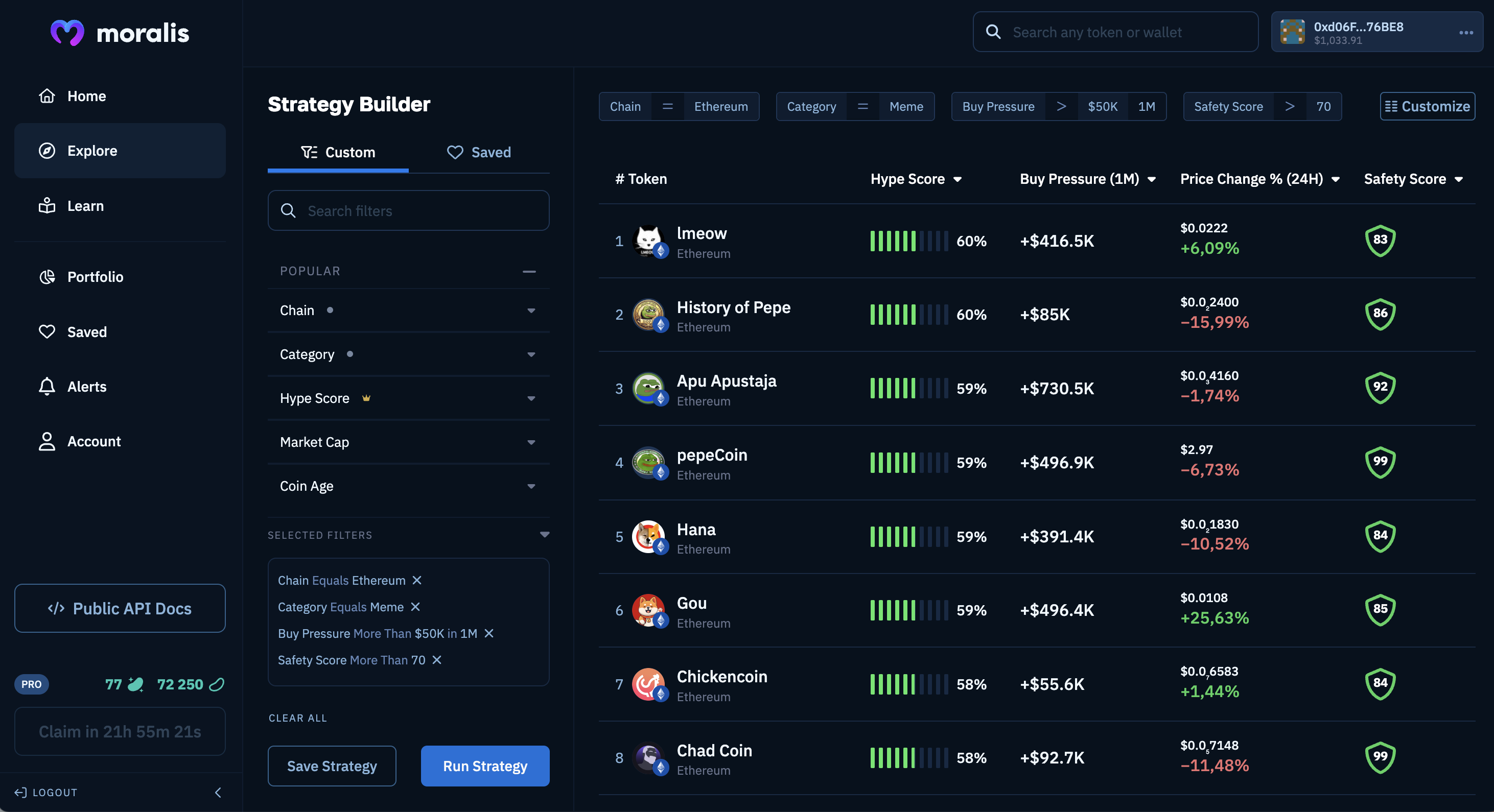Open Saved in the left sidebar

pos(73,331)
